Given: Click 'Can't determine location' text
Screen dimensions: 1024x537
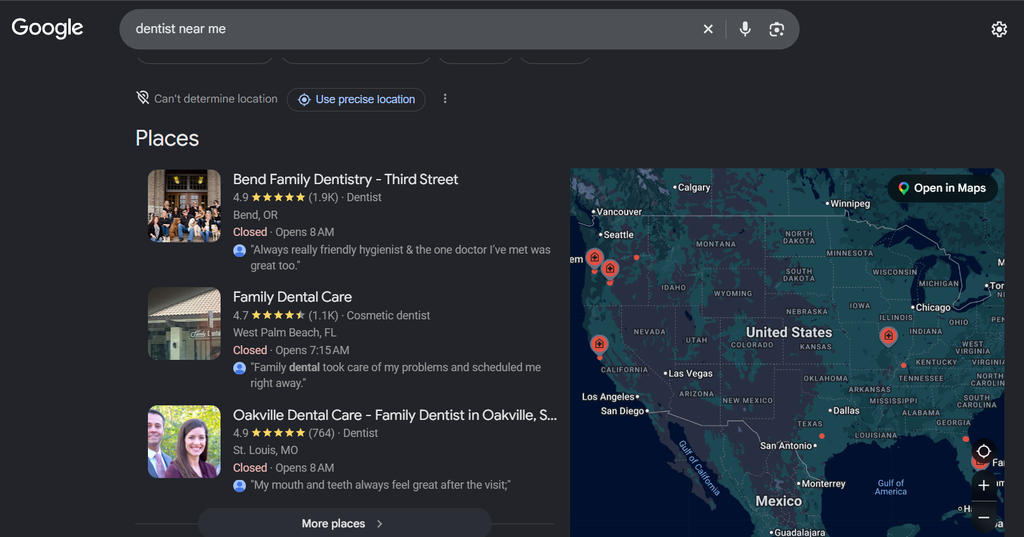Looking at the screenshot, I should 216,99.
